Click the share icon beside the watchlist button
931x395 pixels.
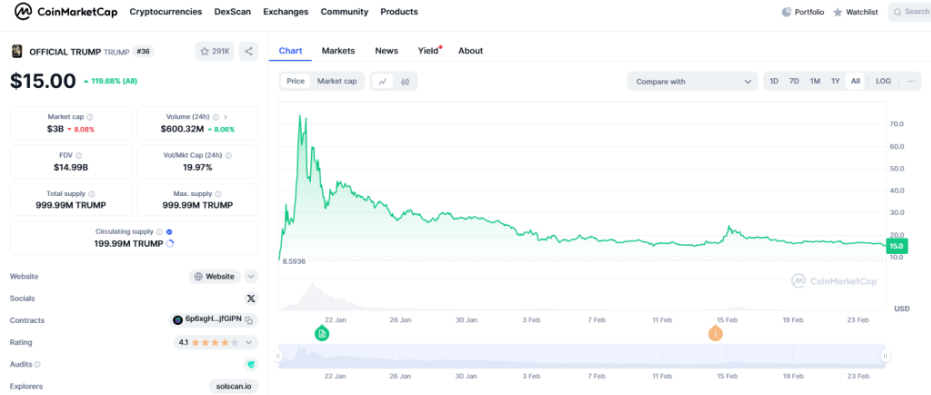click(x=249, y=52)
